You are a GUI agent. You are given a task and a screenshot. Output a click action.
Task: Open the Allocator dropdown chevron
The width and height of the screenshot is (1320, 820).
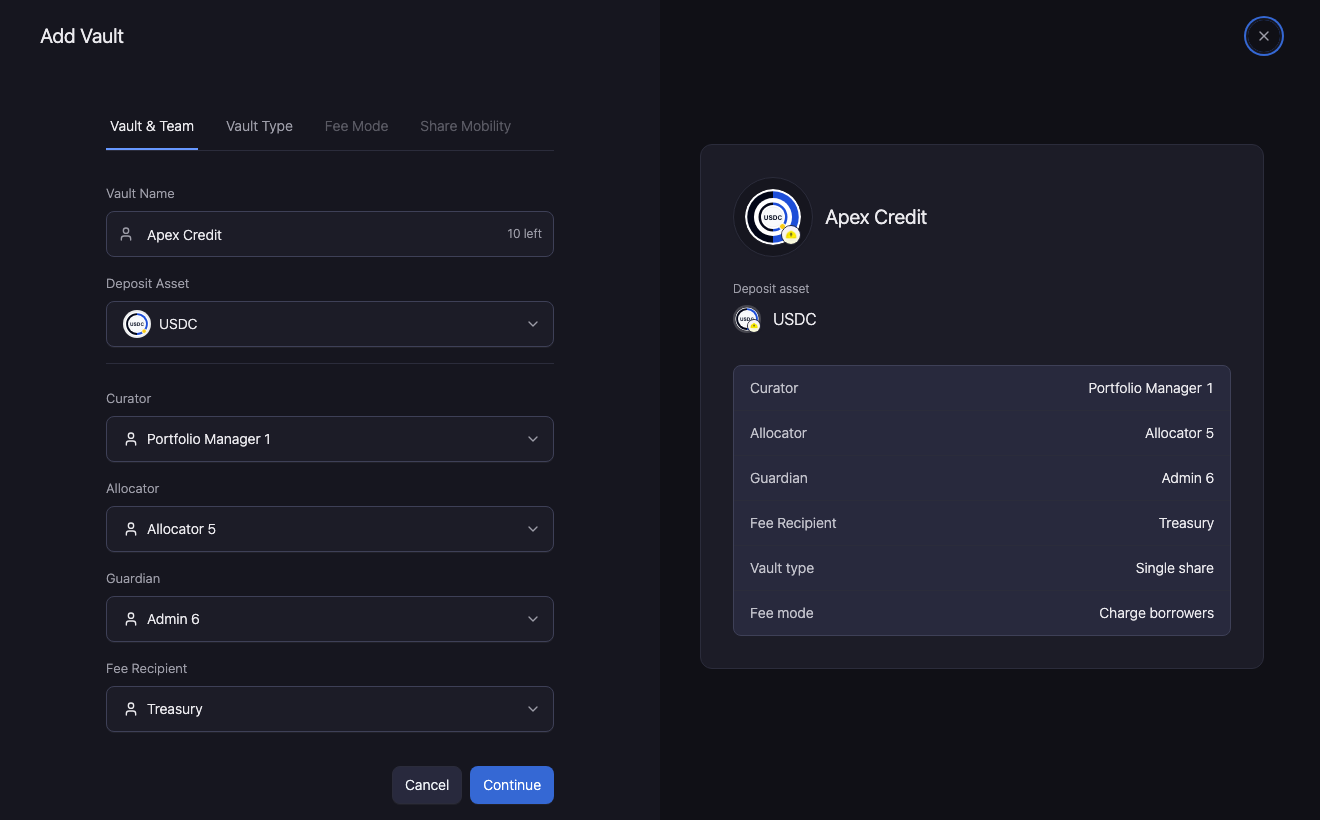tap(533, 529)
